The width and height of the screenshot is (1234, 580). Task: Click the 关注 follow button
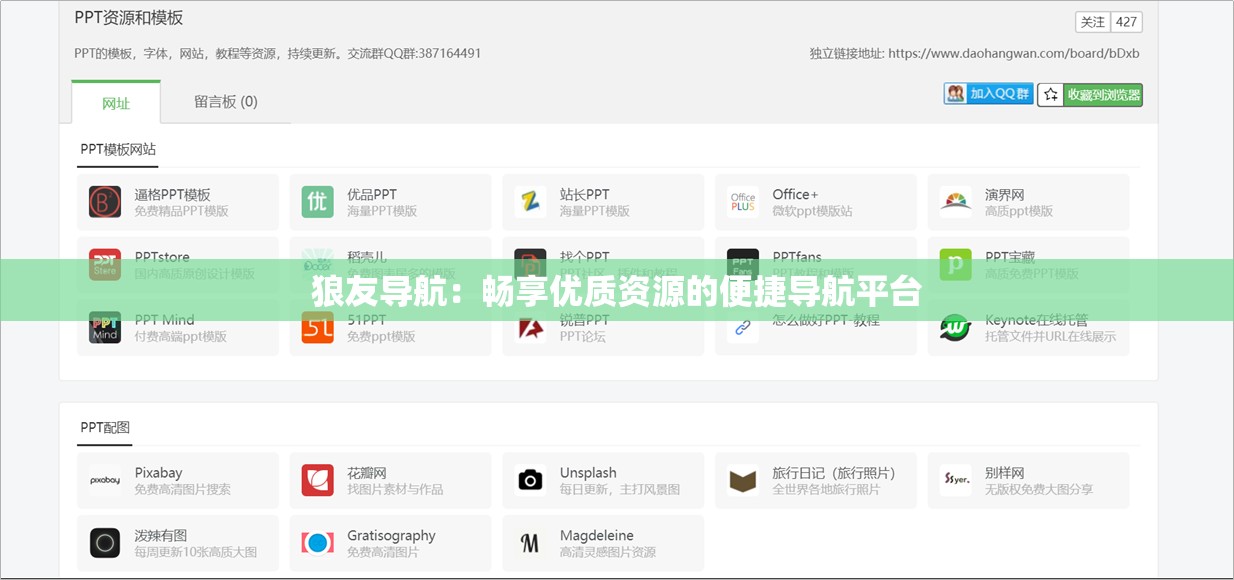tap(1093, 22)
